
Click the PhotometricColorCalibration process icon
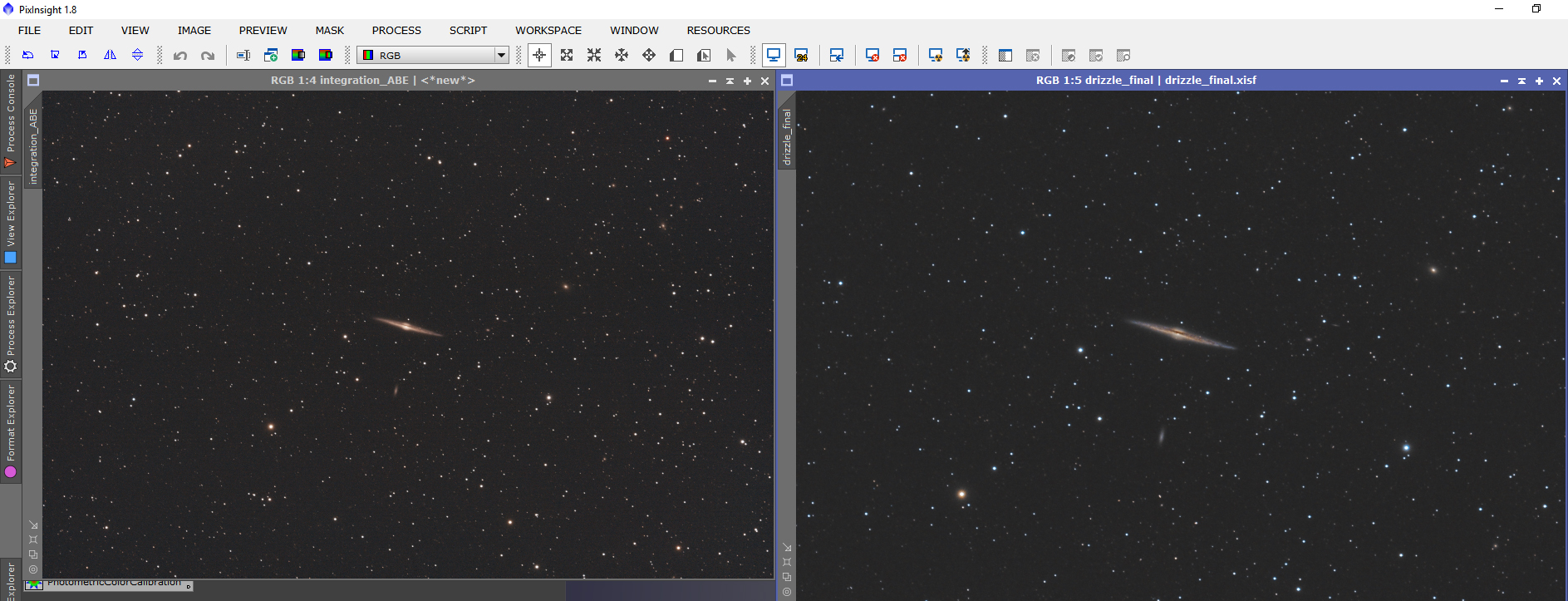point(109,584)
